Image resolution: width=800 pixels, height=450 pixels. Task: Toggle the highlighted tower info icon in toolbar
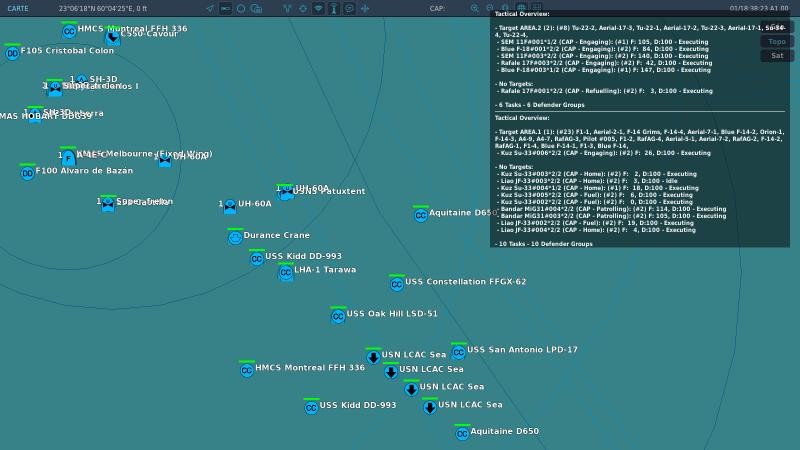click(x=334, y=8)
